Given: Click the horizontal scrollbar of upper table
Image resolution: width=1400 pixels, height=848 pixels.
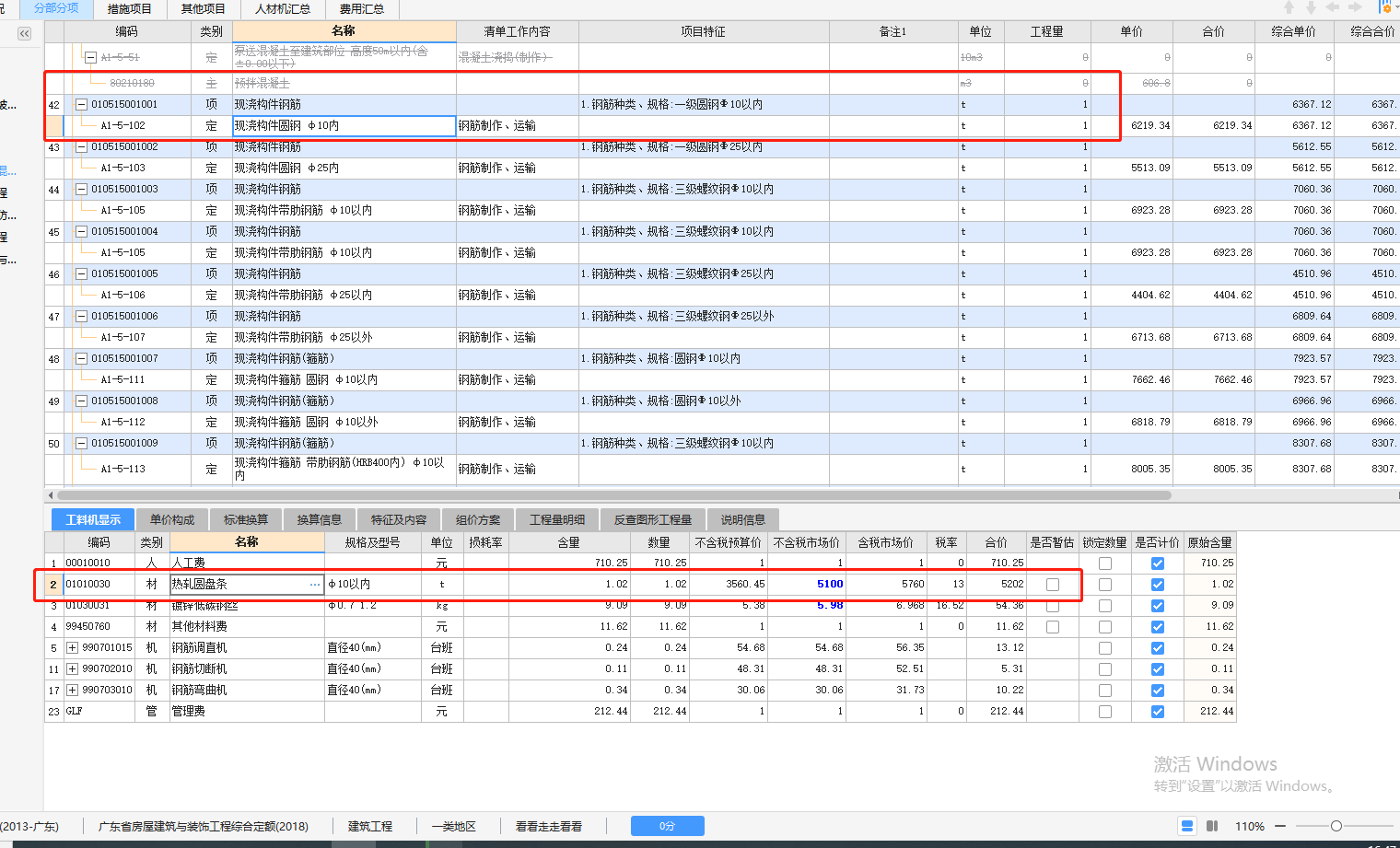Looking at the screenshot, I should [x=616, y=495].
